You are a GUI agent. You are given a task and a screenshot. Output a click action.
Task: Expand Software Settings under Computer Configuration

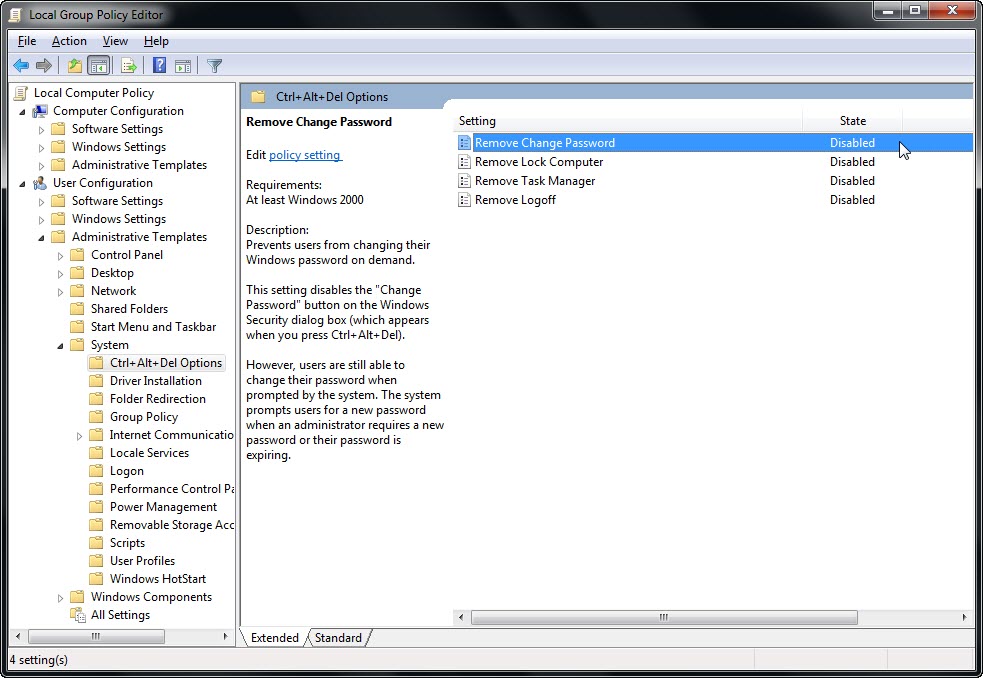41,130
